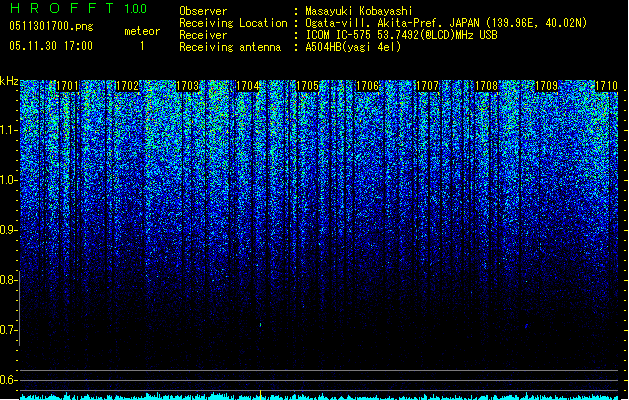
Task: Click the version number 1.0.0
Action: pyautogui.click(x=136, y=9)
